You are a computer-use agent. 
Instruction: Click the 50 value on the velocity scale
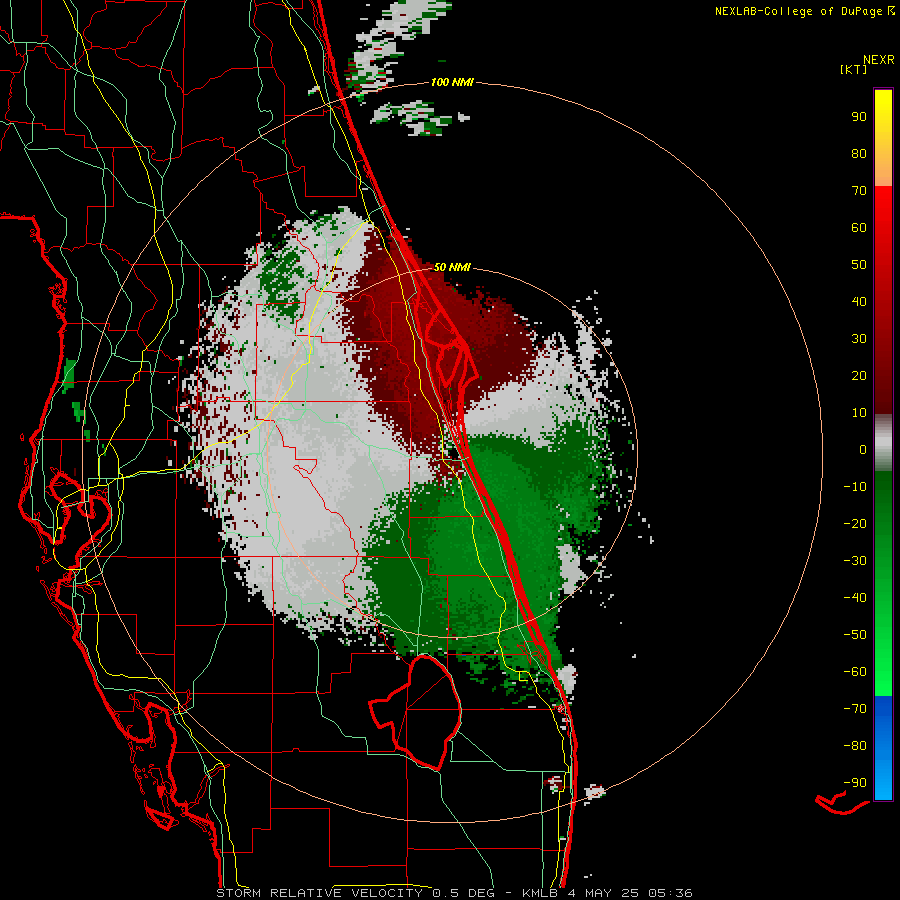(859, 265)
